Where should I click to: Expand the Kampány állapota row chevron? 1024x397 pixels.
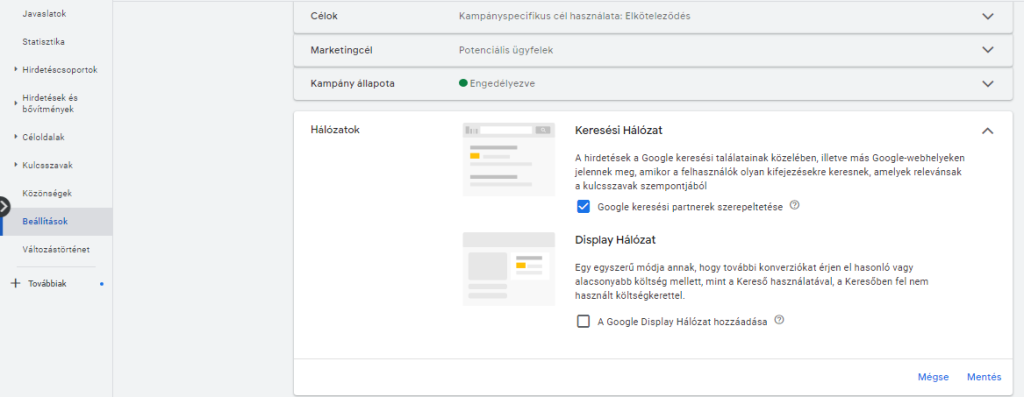pyautogui.click(x=987, y=84)
